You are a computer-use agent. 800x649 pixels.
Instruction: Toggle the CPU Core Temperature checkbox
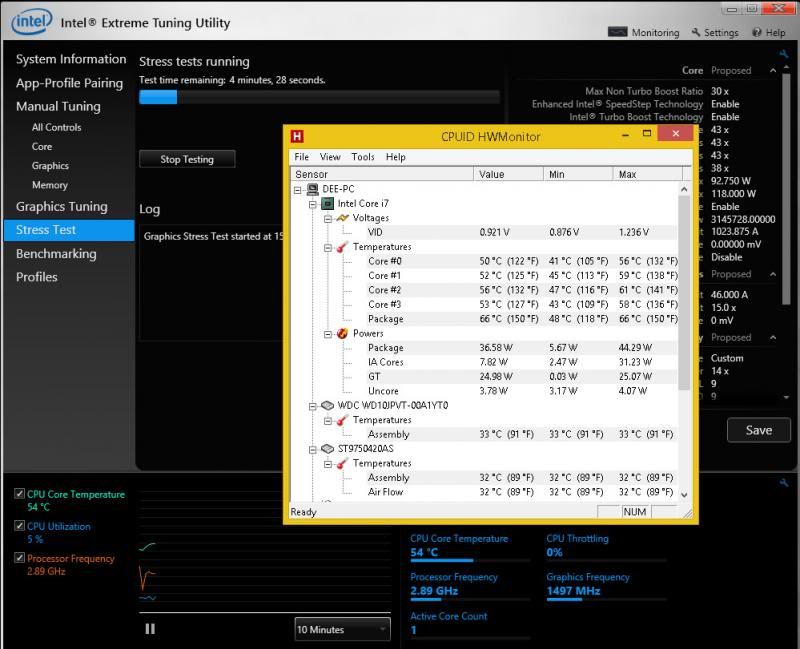point(19,494)
